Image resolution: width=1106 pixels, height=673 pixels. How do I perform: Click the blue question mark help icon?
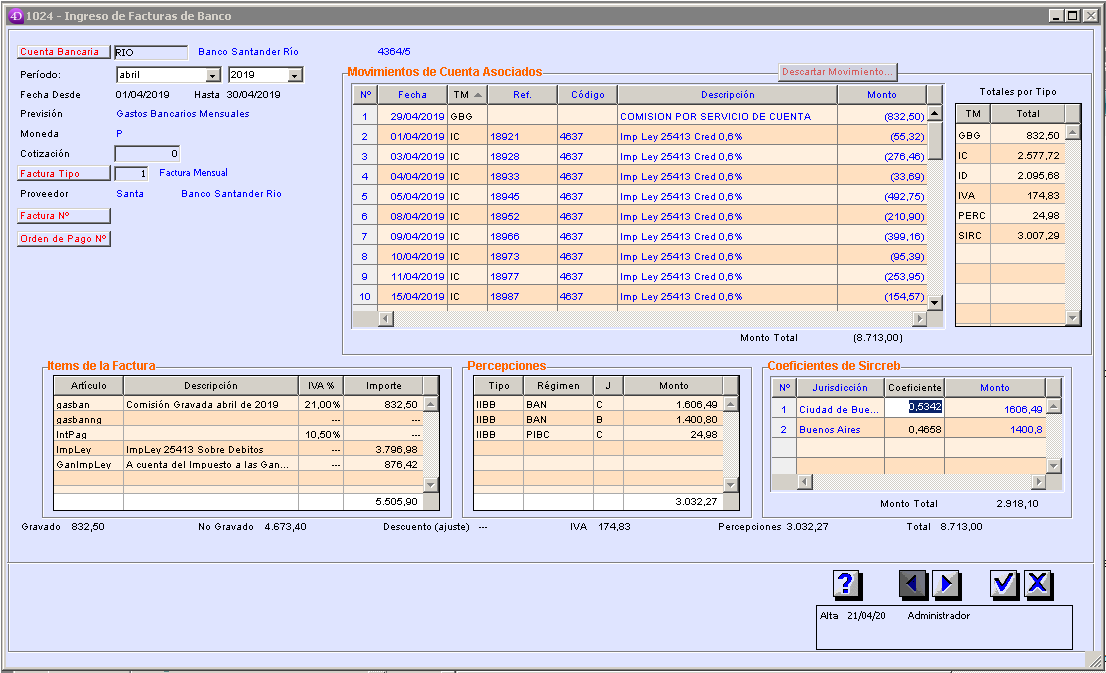tap(846, 584)
